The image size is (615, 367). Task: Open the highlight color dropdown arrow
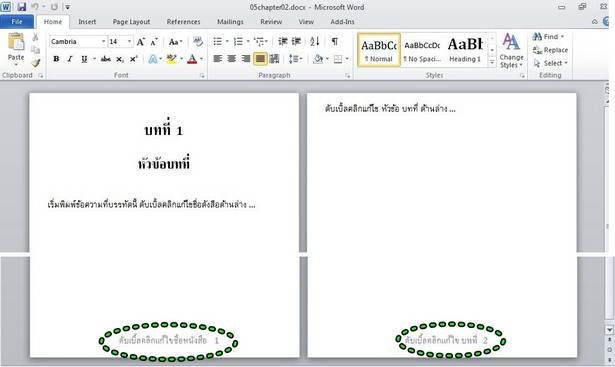pos(181,59)
